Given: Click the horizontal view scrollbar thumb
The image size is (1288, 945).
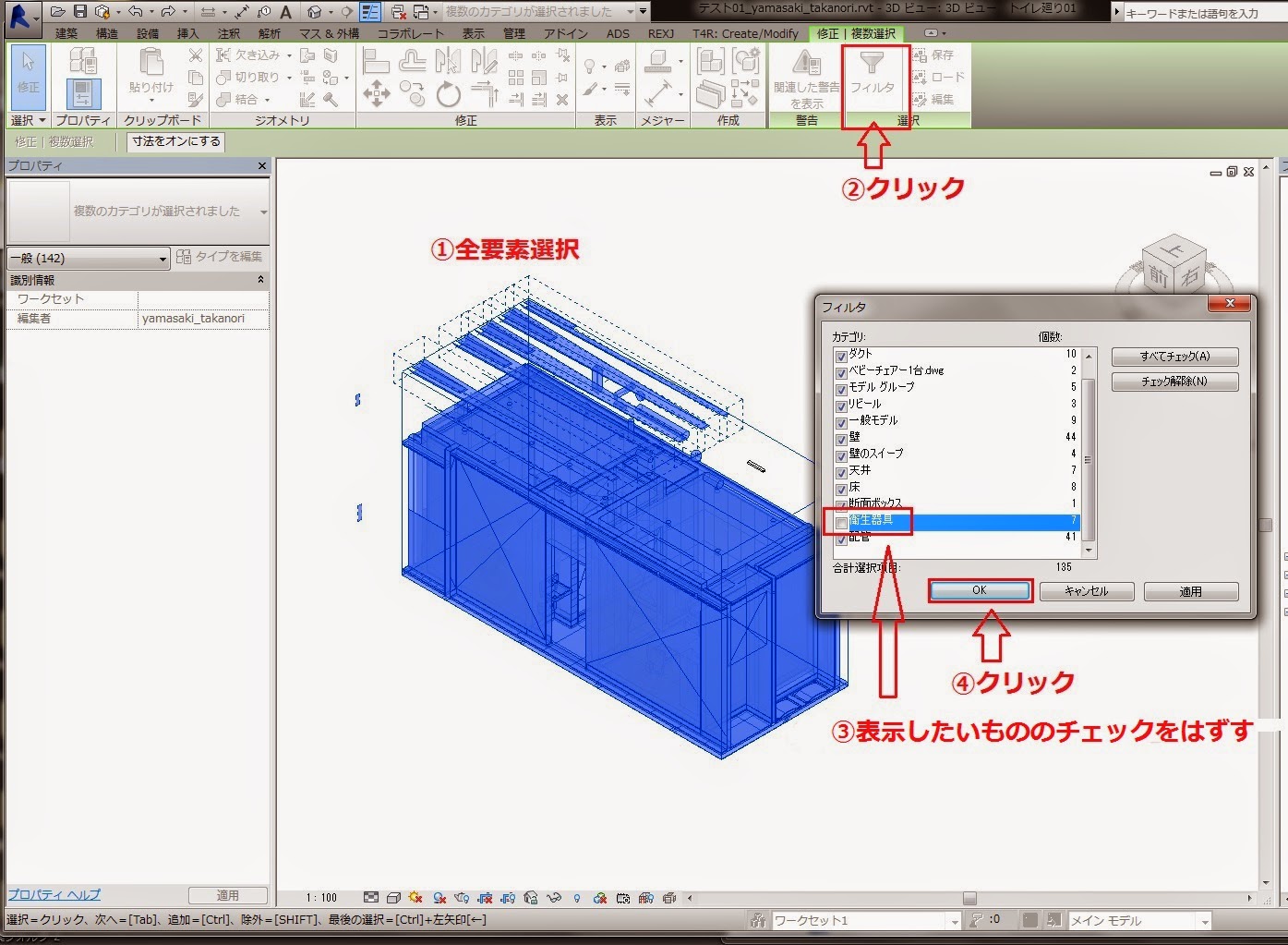Looking at the screenshot, I should coord(969,898).
